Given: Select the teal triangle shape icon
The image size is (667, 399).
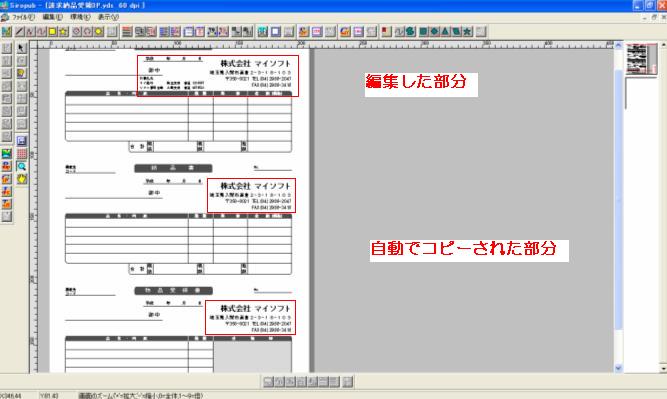Looking at the screenshot, I should [x=445, y=31].
